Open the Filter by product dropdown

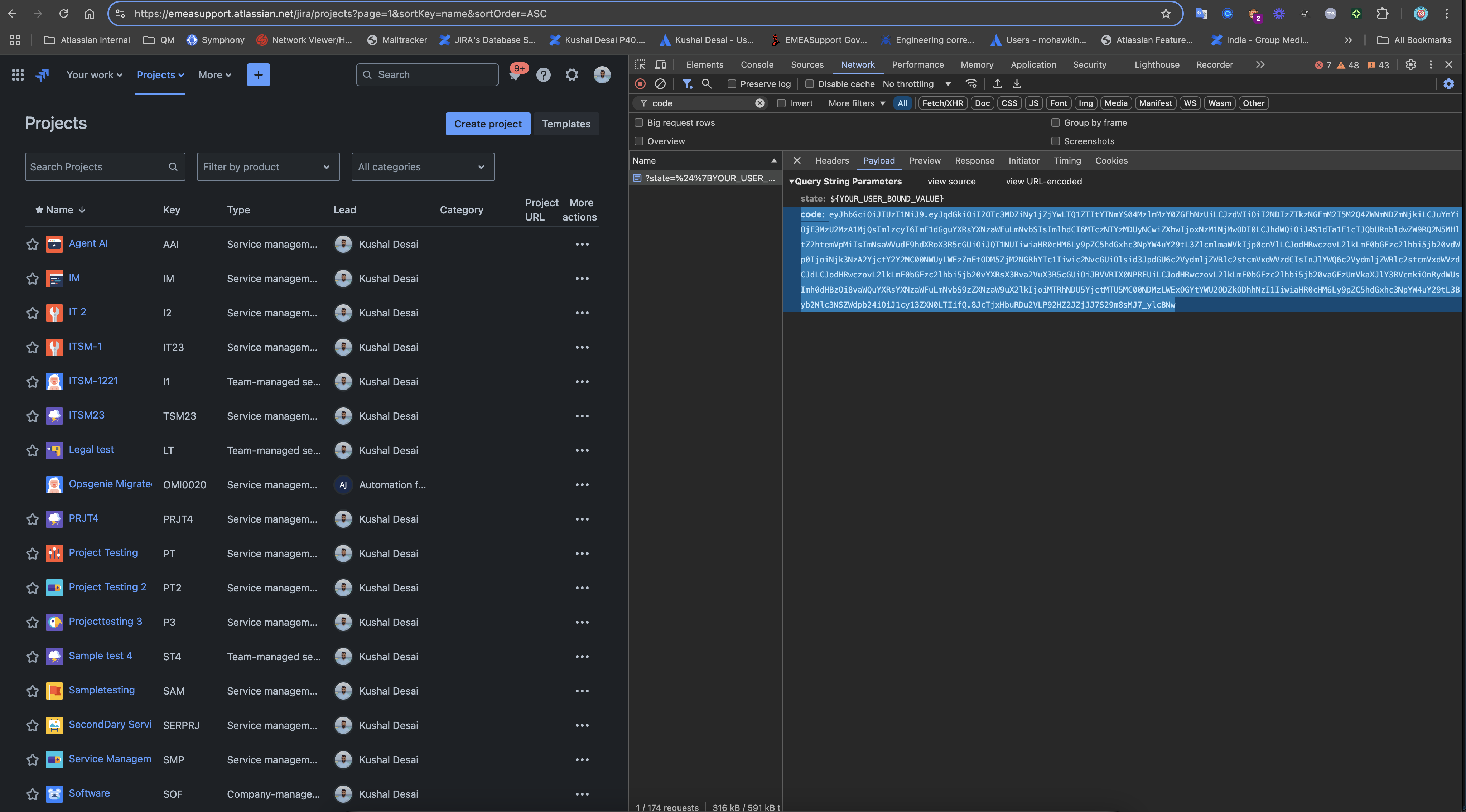[x=268, y=167]
